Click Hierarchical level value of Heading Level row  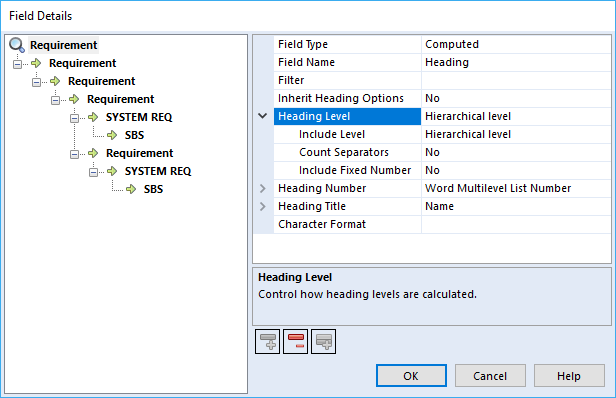[516, 116]
